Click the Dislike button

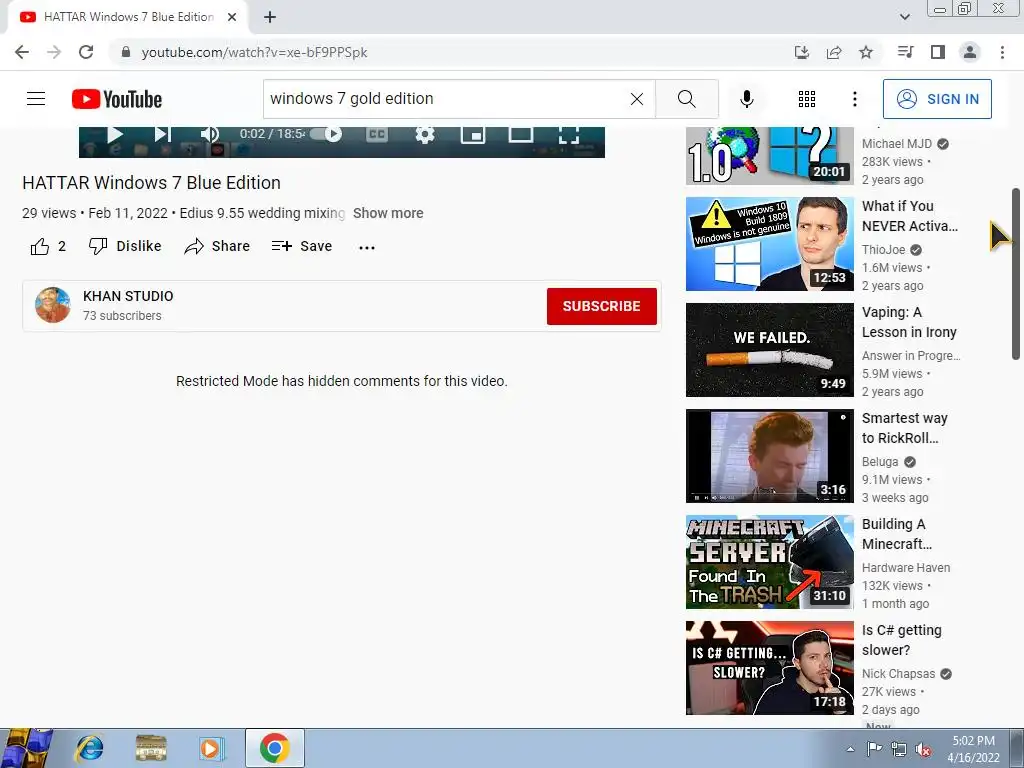125,246
